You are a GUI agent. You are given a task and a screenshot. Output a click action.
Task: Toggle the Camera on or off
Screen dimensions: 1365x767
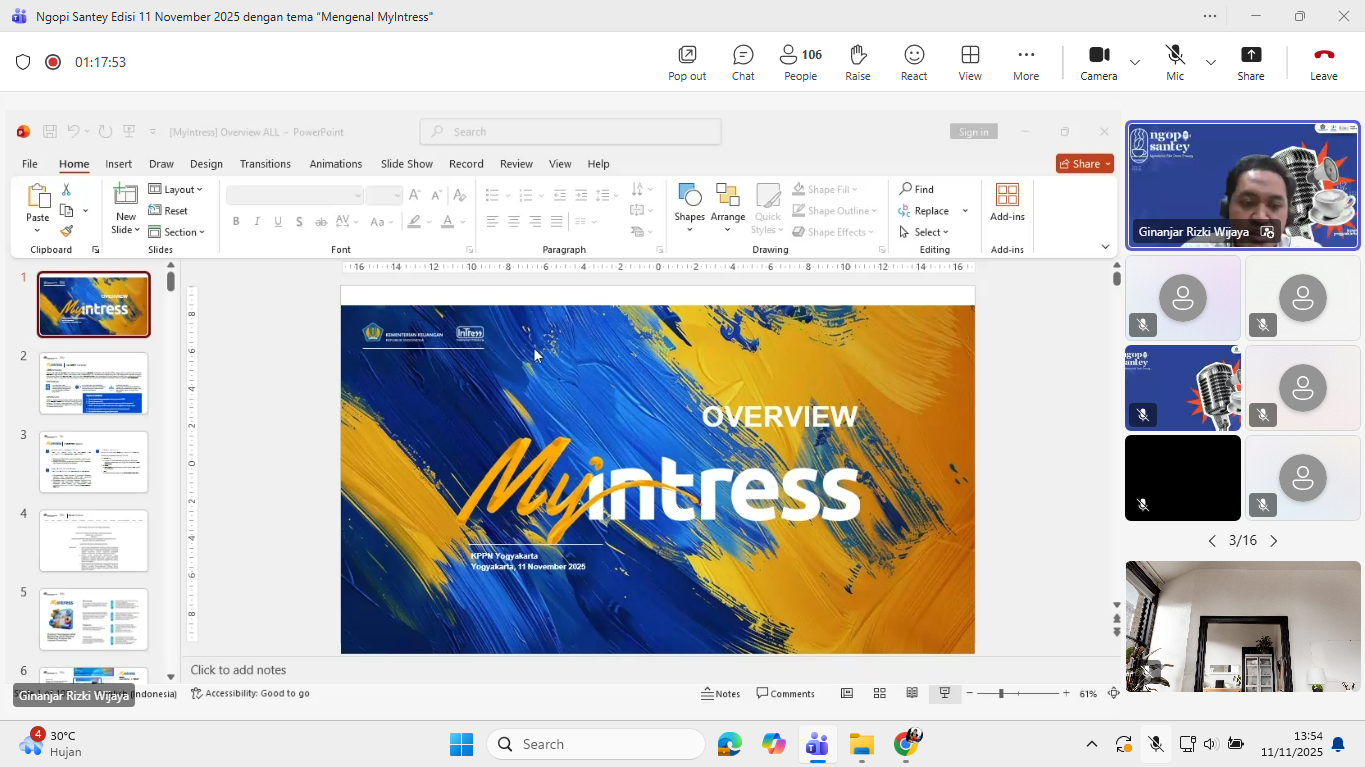[x=1099, y=62]
